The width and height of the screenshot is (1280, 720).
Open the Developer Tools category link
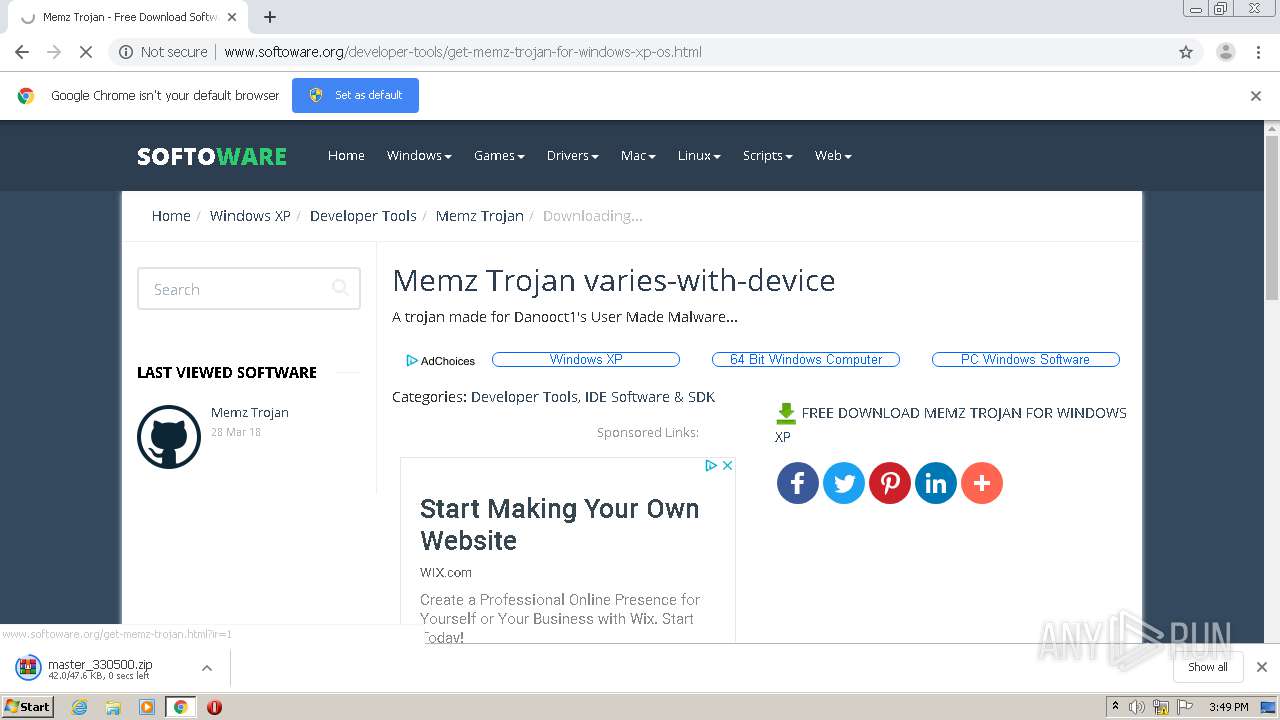524,397
